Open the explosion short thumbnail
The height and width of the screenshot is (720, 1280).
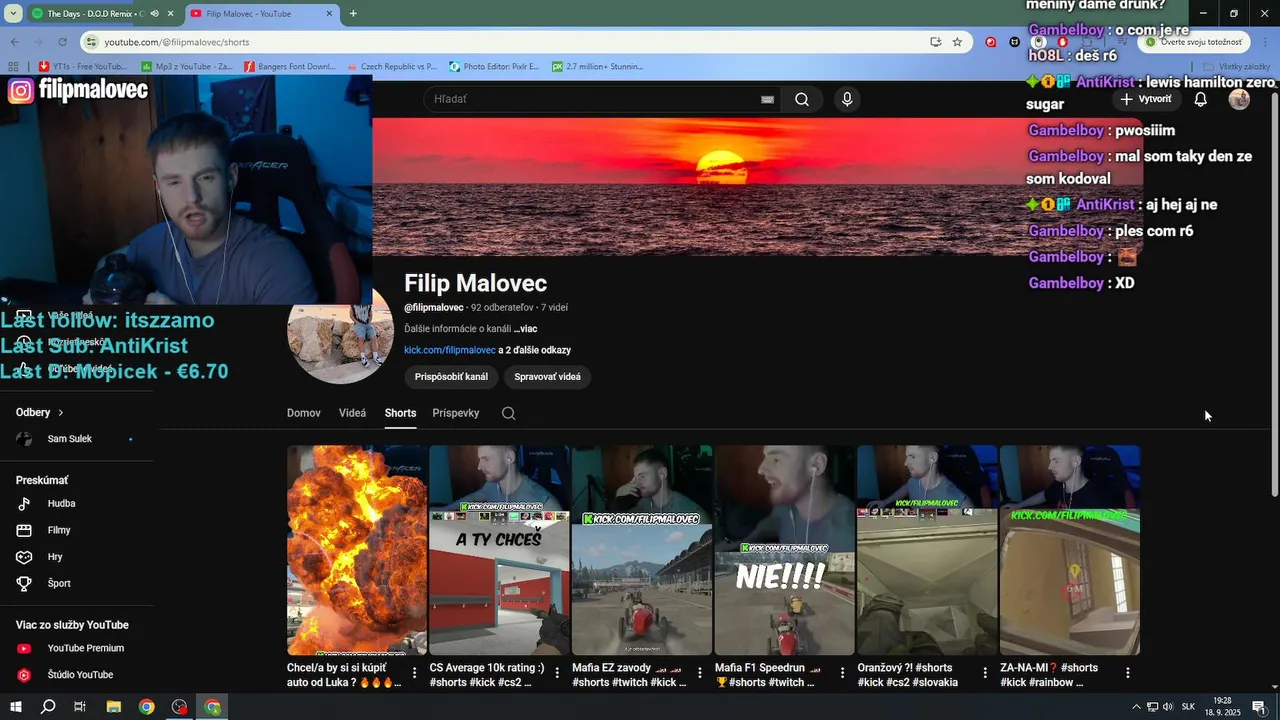(357, 550)
